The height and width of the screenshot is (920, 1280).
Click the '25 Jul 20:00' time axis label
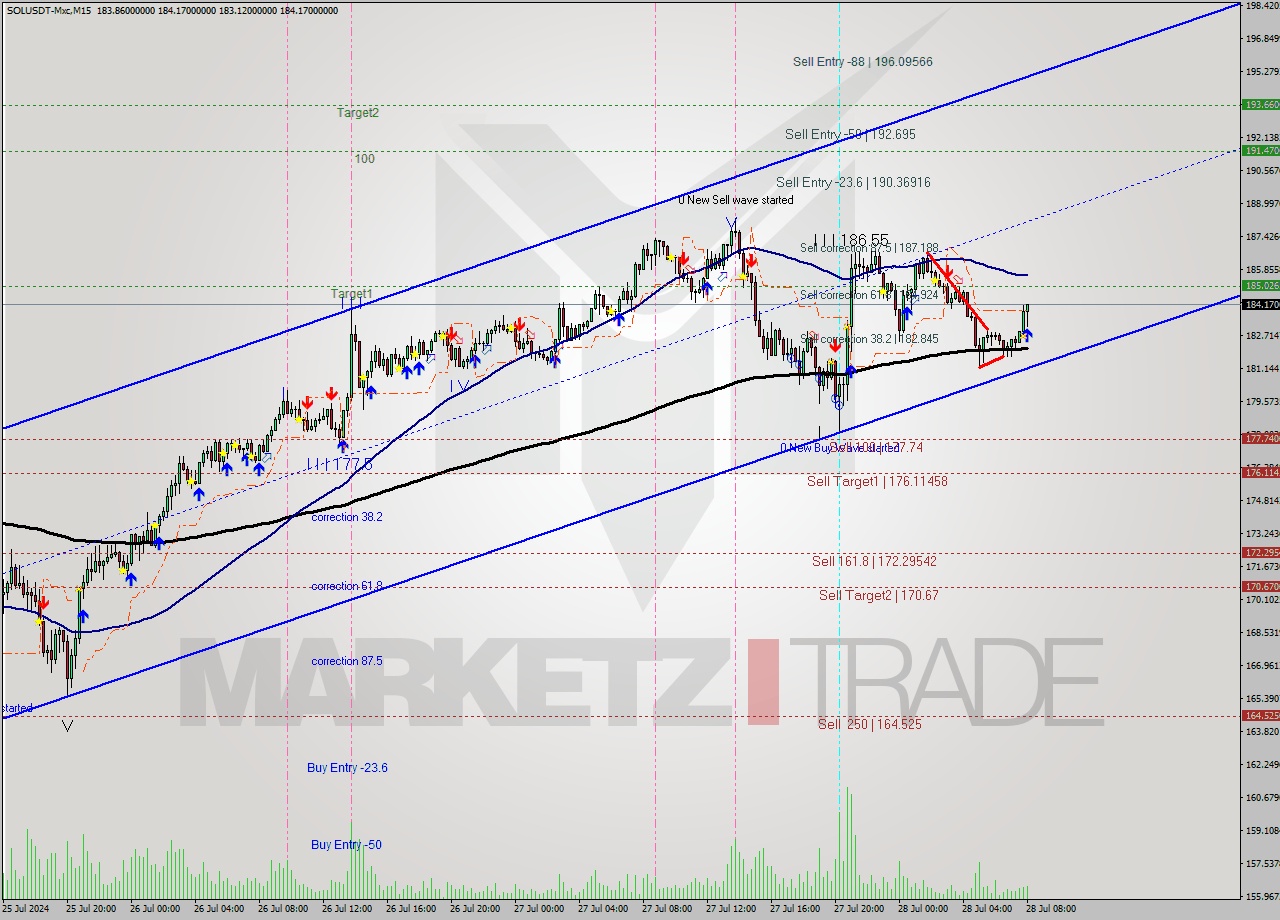[93, 909]
